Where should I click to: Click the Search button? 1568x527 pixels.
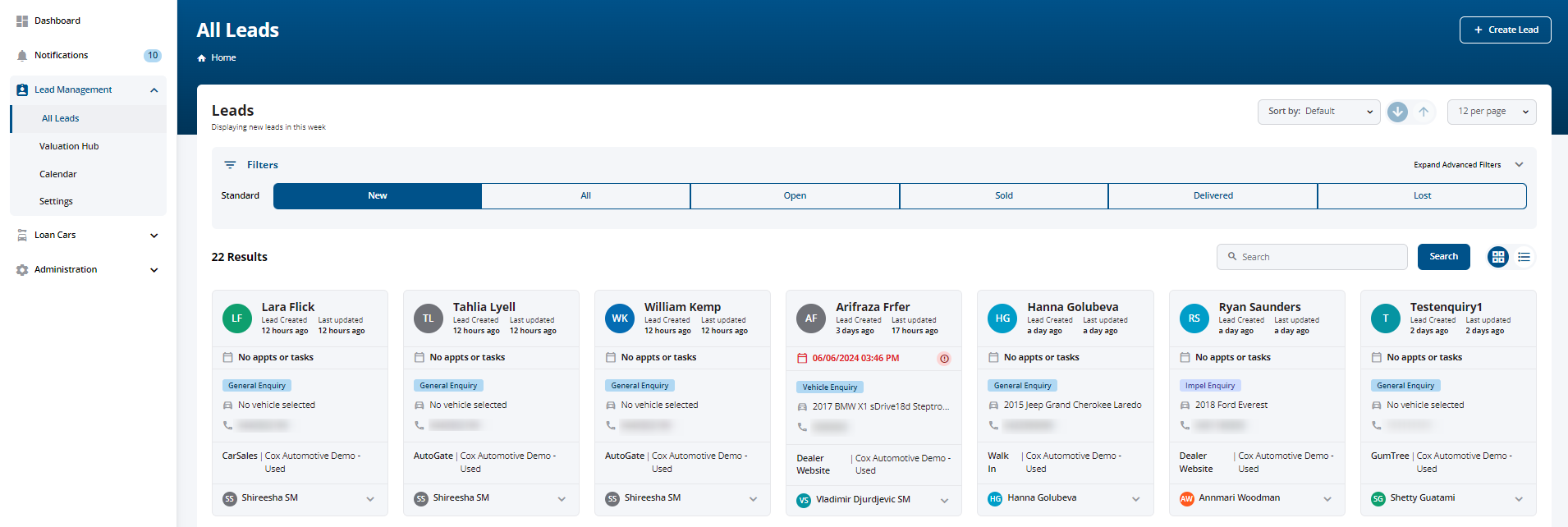[x=1444, y=257]
